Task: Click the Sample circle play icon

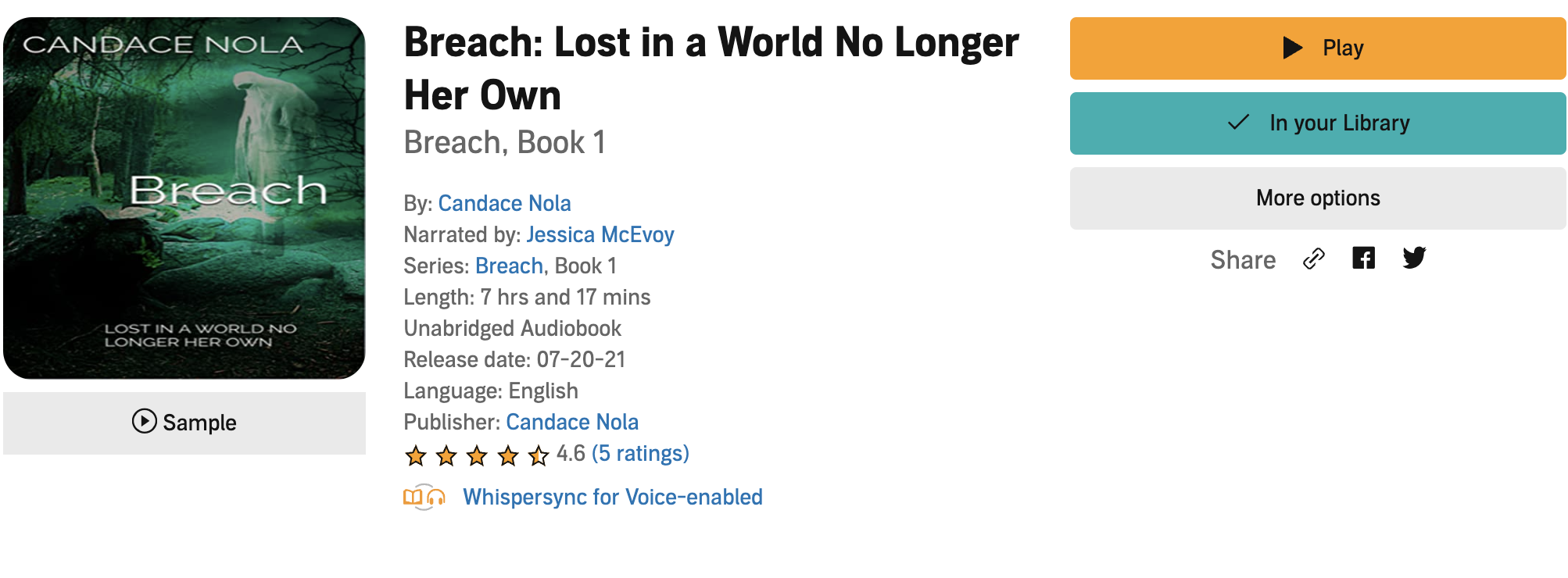Action: click(x=145, y=421)
